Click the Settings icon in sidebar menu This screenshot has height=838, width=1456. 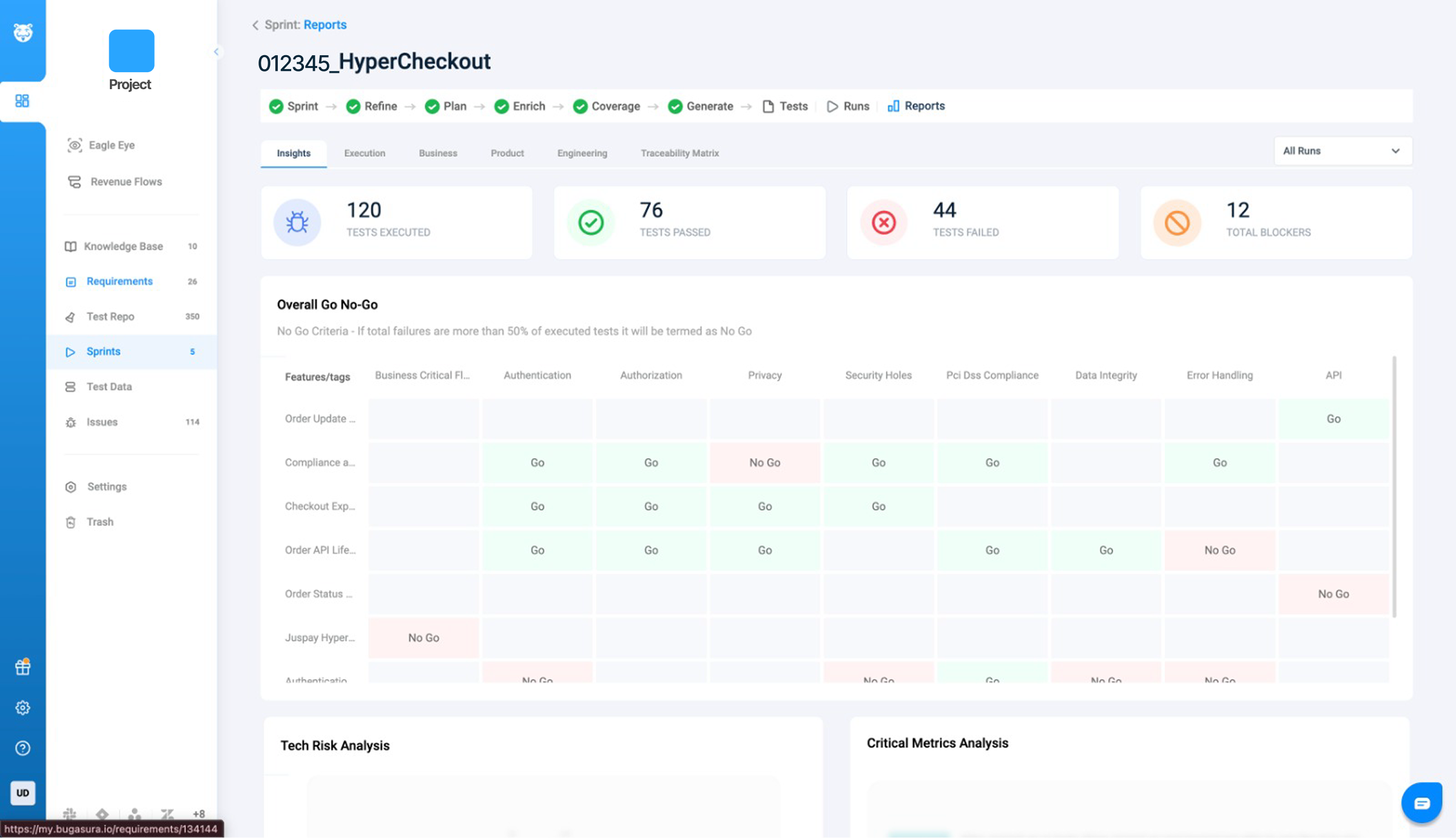[x=70, y=487]
